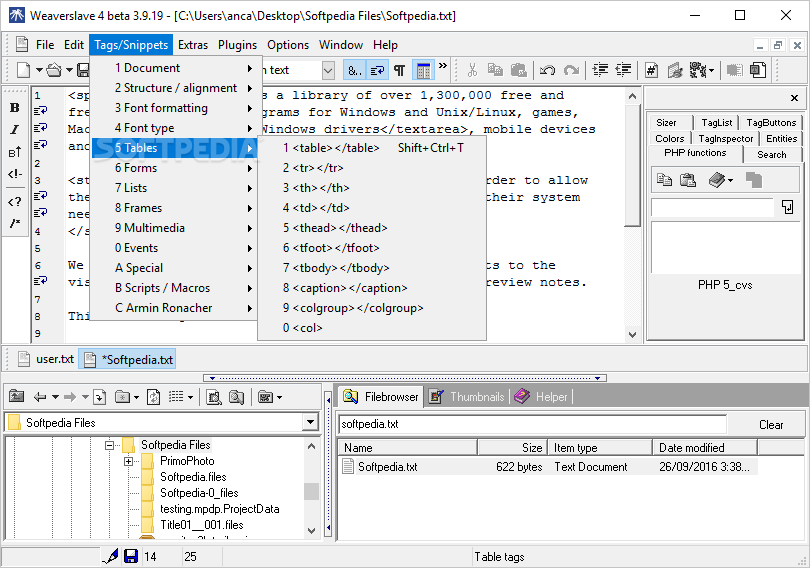This screenshot has height=568, width=810.
Task: Click the unindent lines icon
Action: (x=624, y=70)
